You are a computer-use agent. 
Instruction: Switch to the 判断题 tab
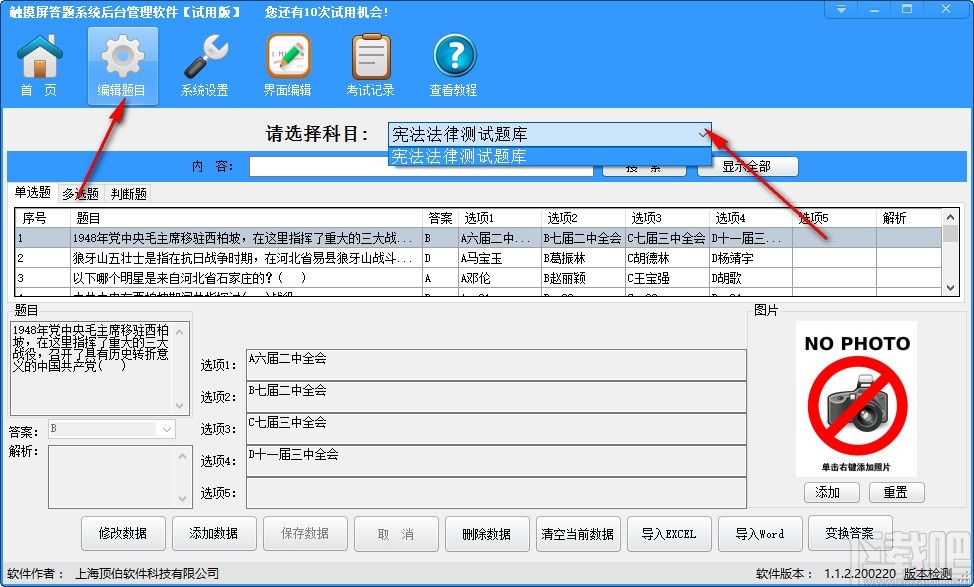click(127, 193)
